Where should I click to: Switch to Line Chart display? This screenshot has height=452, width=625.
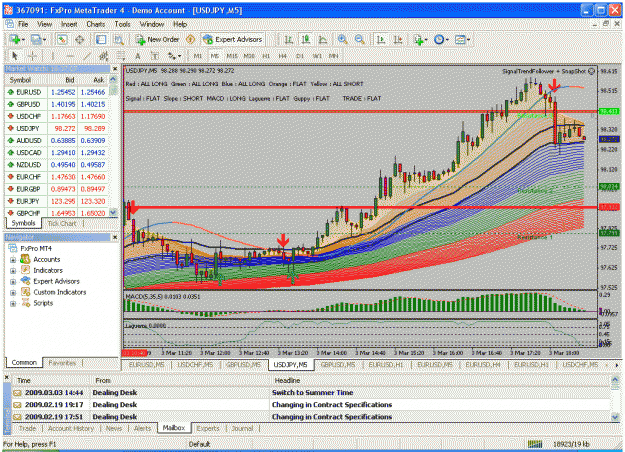pyautogui.click(x=323, y=39)
